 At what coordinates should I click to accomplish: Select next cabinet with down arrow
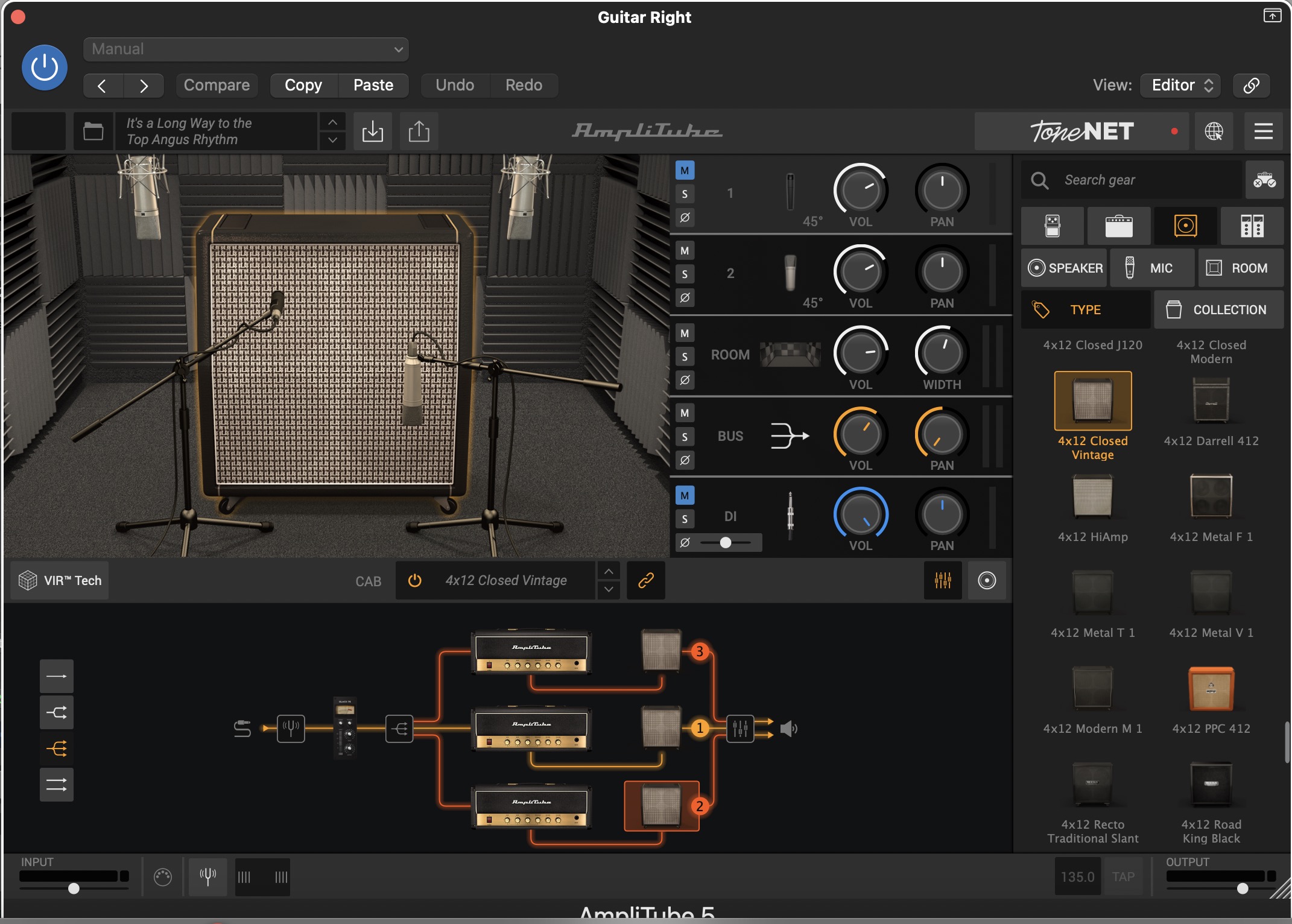tap(609, 589)
